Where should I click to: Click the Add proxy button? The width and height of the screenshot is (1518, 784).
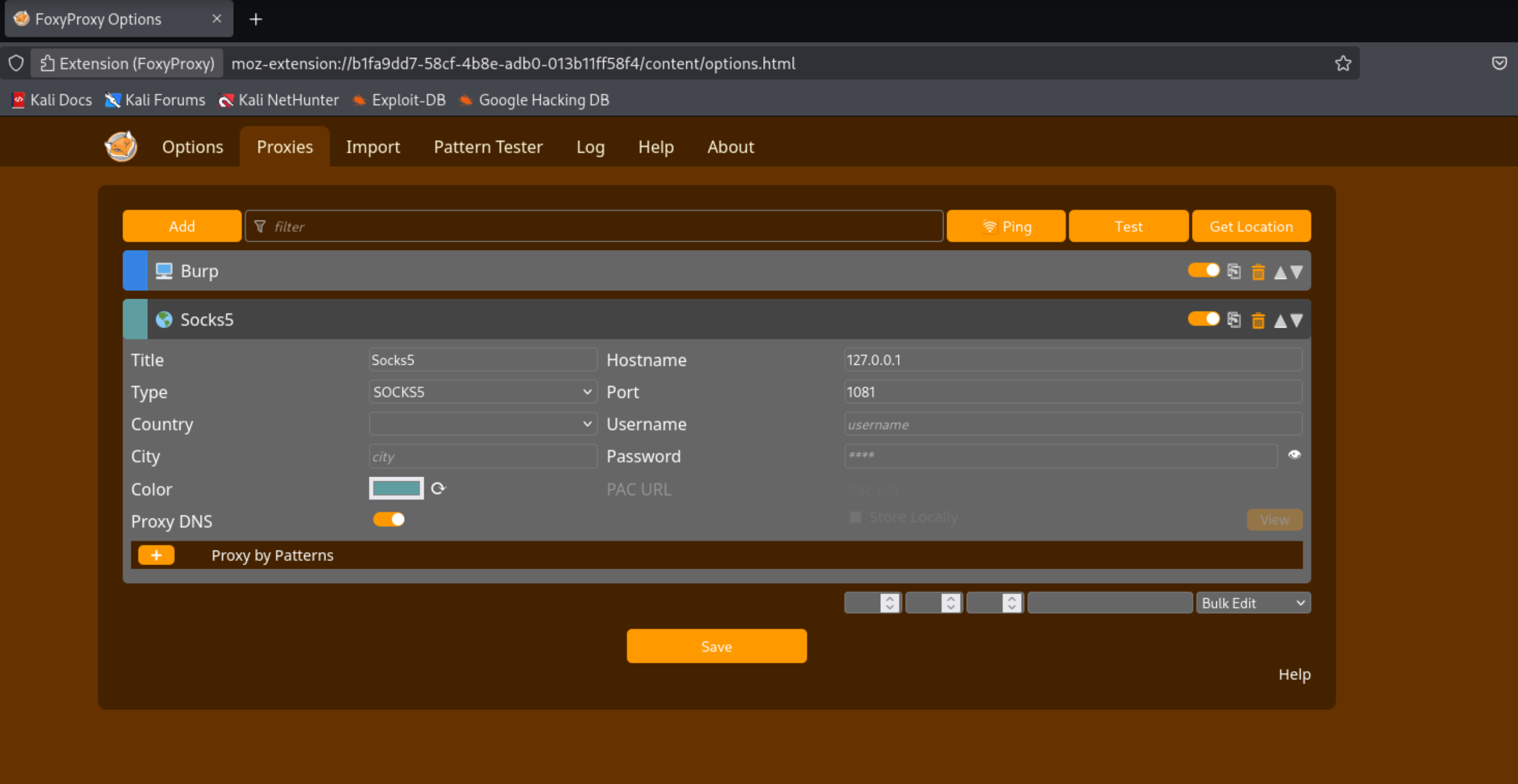182,226
